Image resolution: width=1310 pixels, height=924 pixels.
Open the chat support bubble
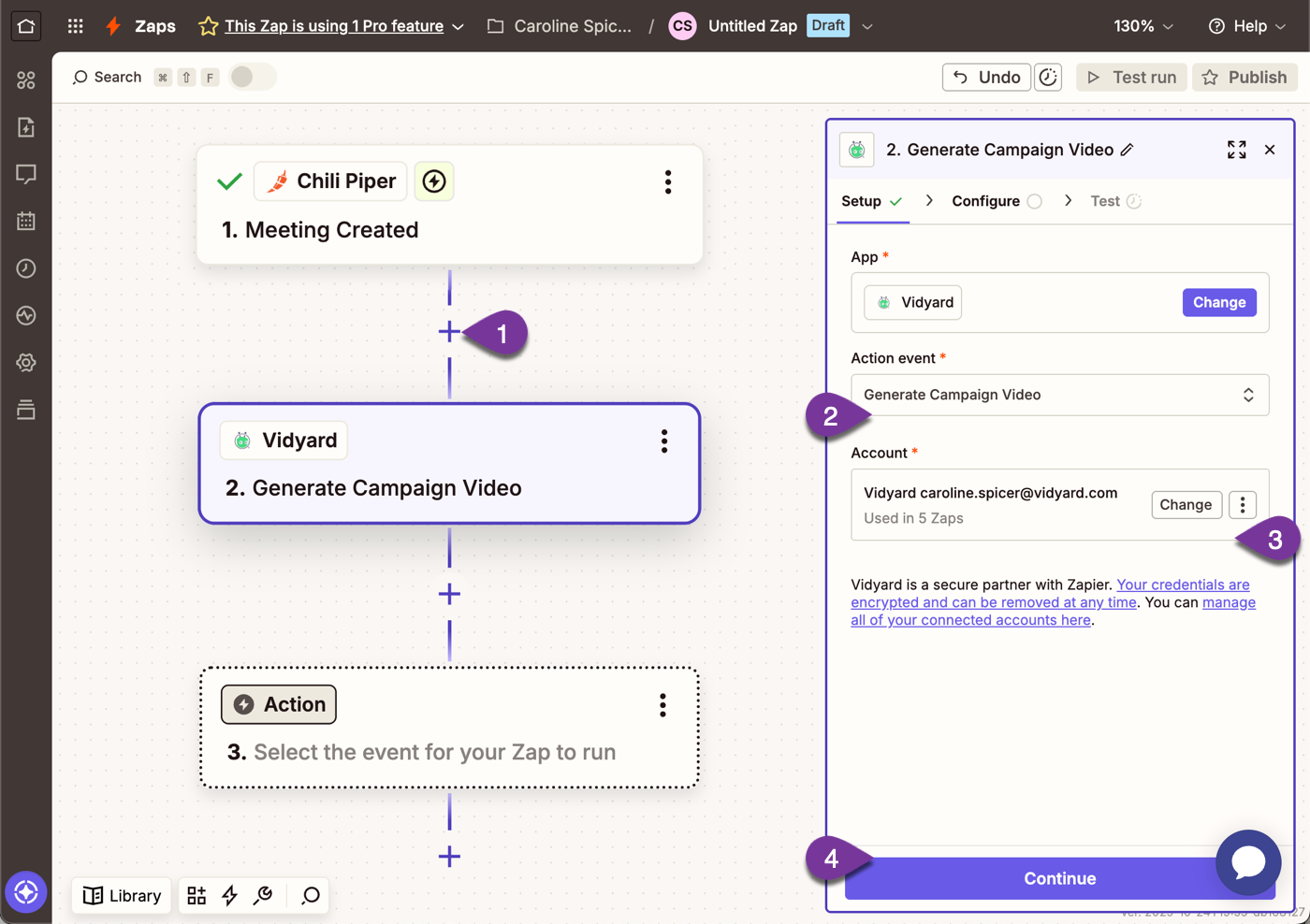click(1247, 861)
